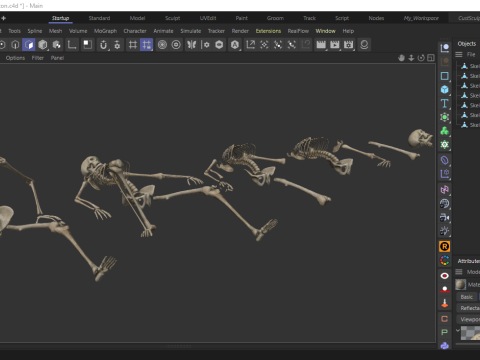
Task: Click the viewport pan hand icon
Action: [401, 58]
